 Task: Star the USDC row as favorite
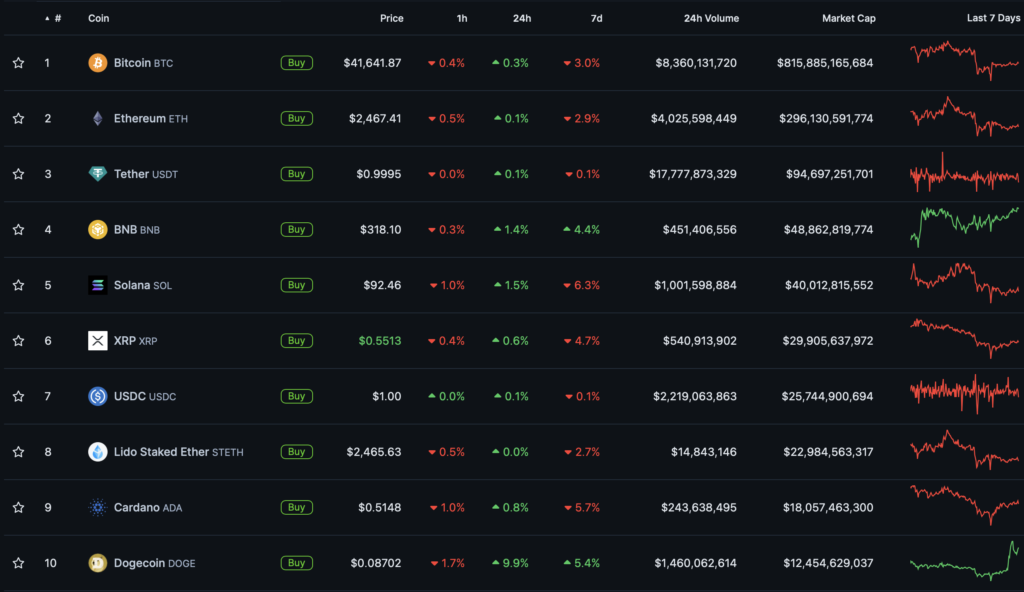click(18, 396)
